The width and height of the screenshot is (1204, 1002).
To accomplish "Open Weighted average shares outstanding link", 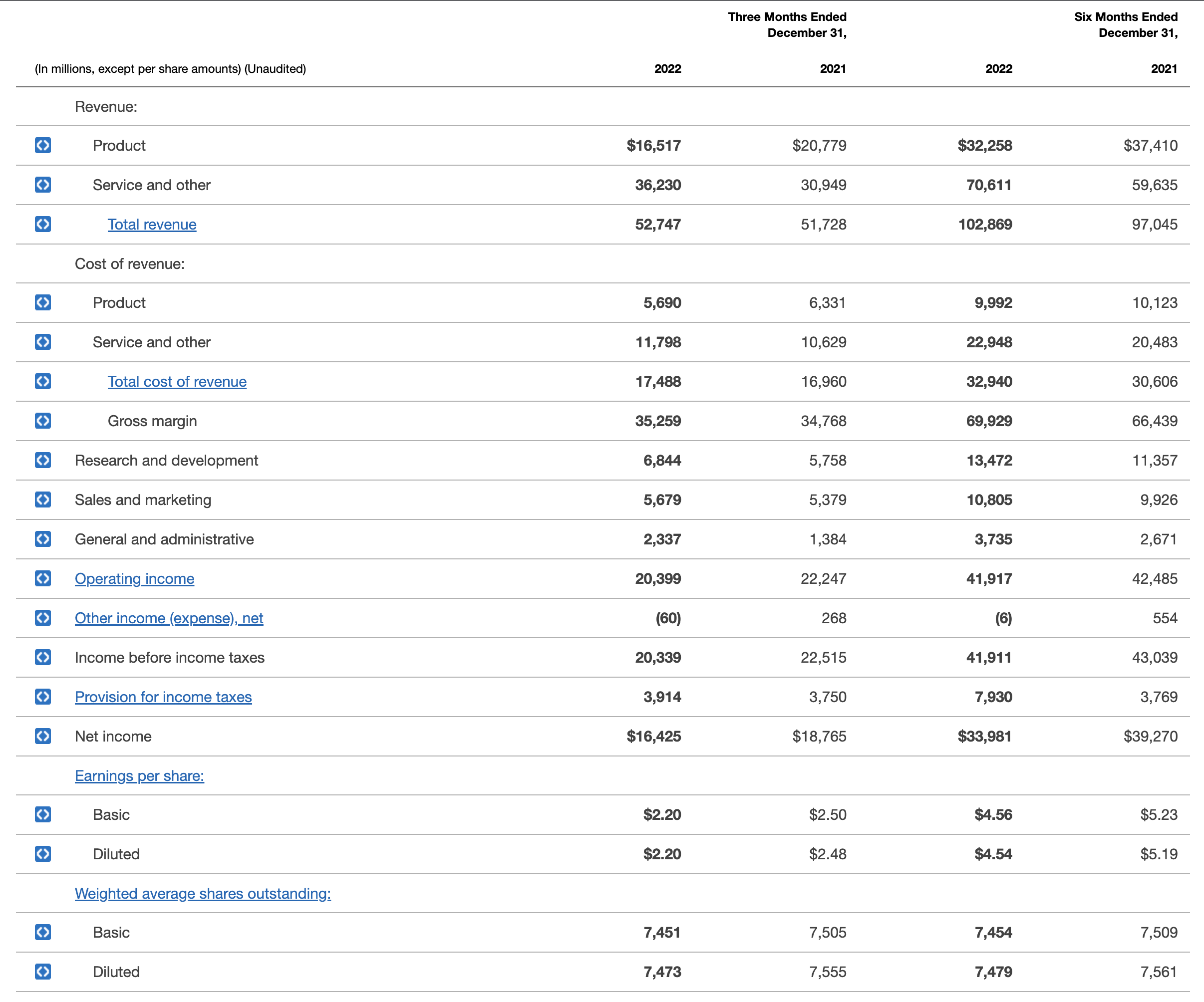I will [202, 894].
